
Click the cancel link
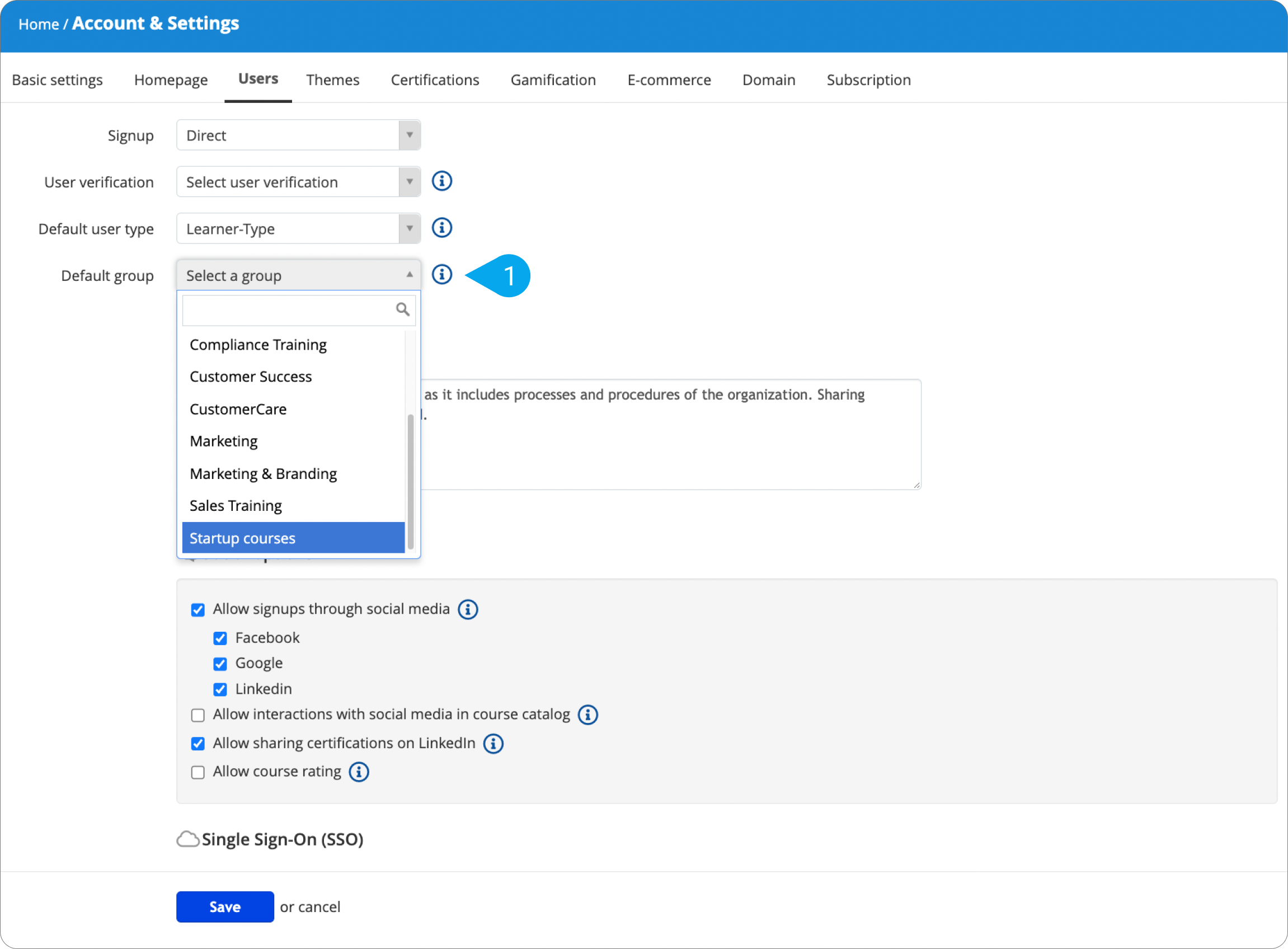pos(319,907)
